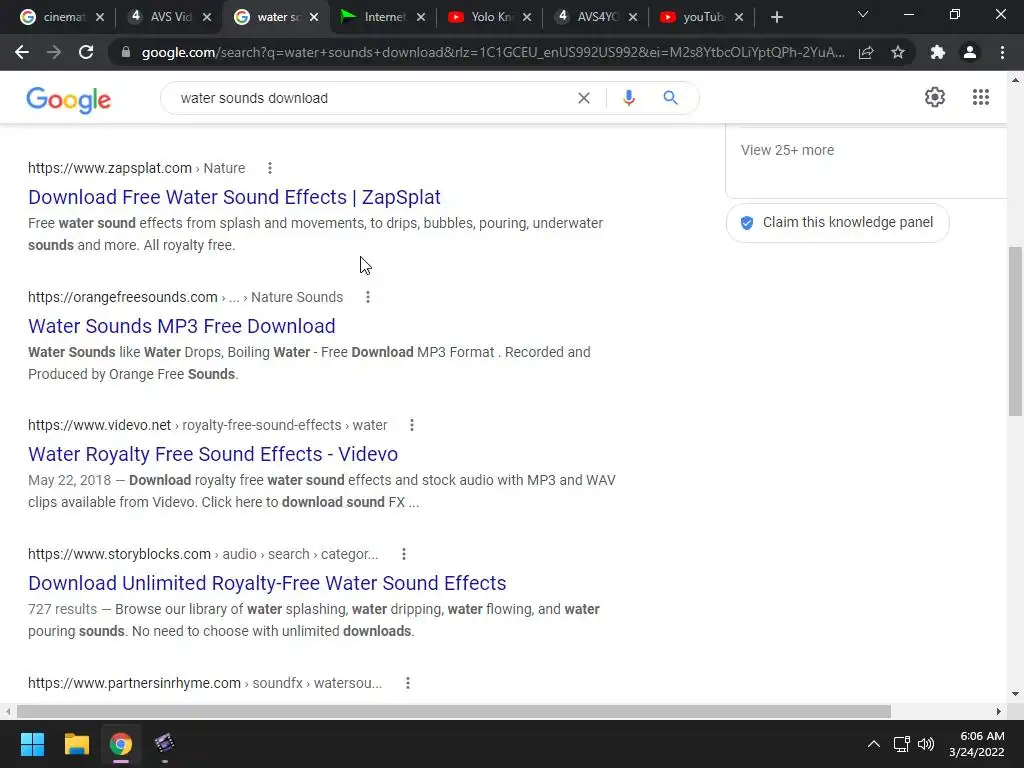Open the about-this-result menu for the orangefreesounds result
1024x768 pixels.
click(x=368, y=297)
